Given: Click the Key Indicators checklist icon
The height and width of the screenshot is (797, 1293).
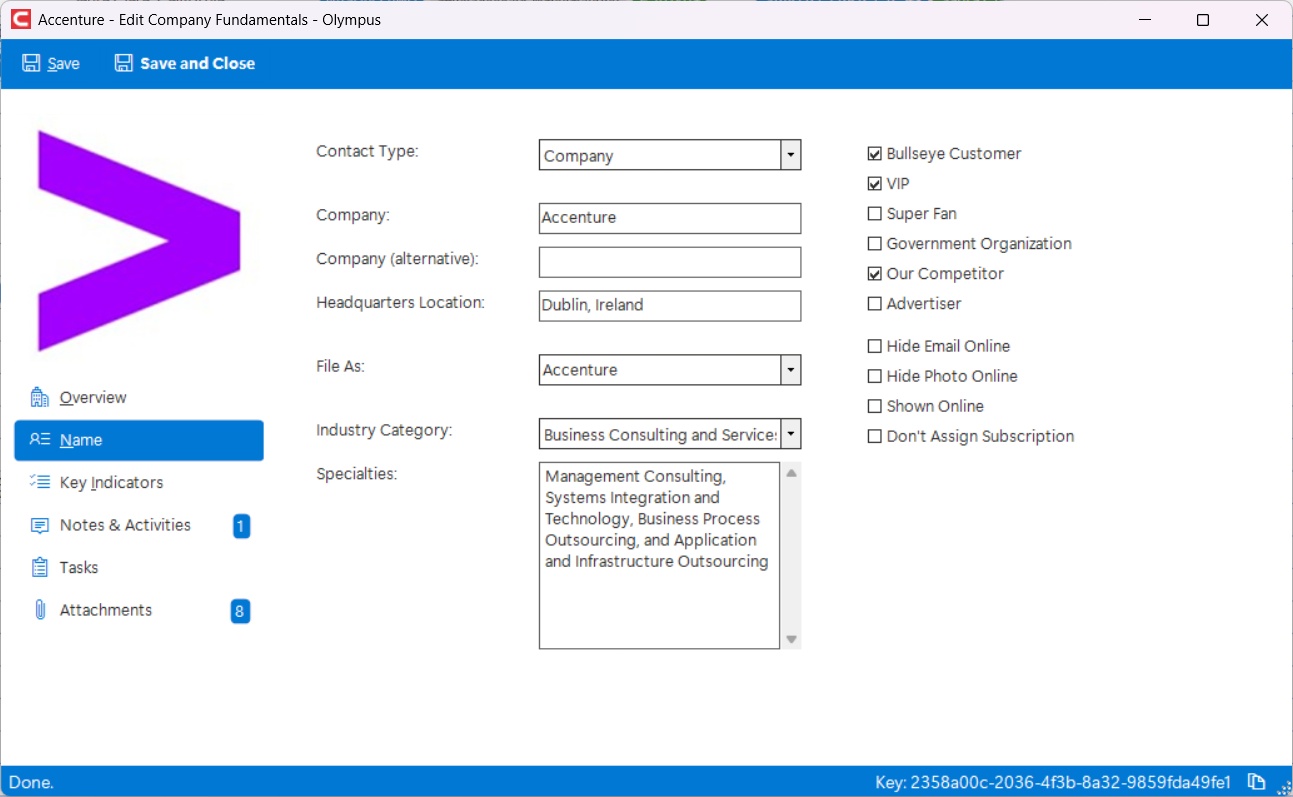Looking at the screenshot, I should pos(40,482).
